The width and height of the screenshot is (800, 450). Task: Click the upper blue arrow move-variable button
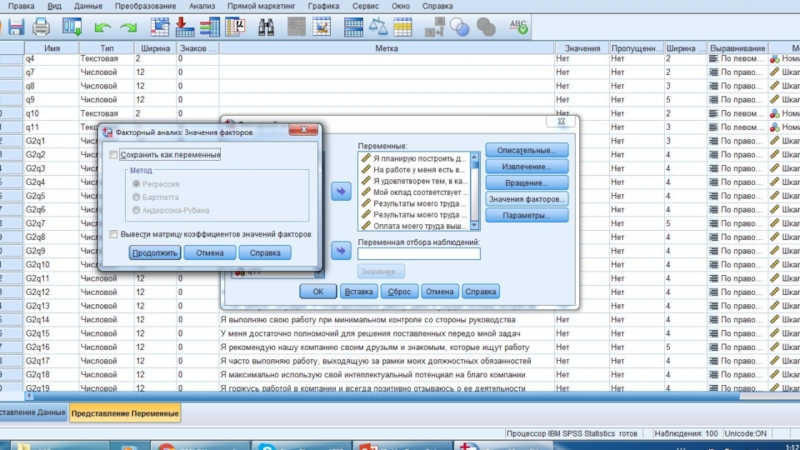click(340, 192)
